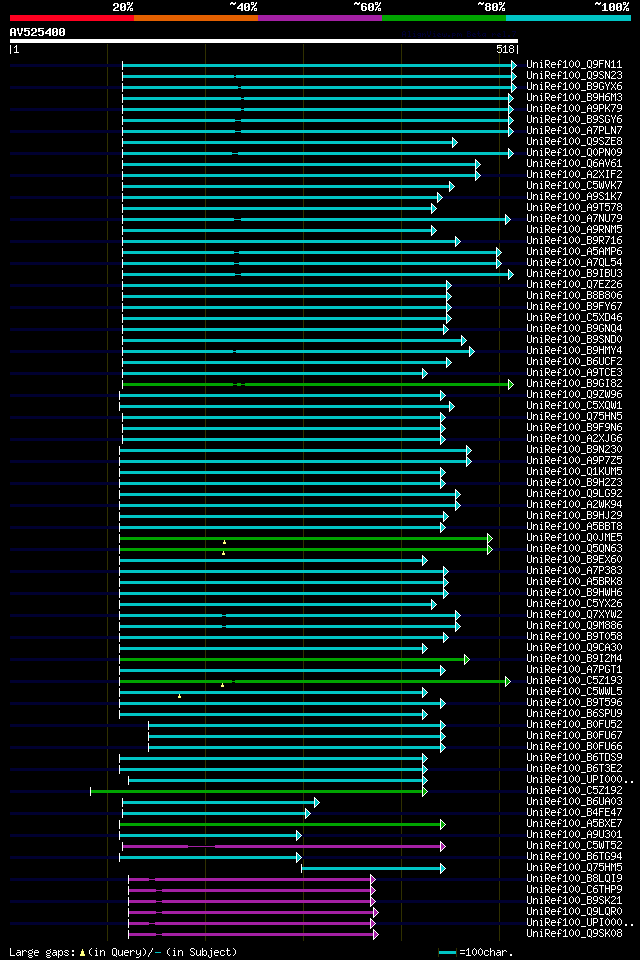Image resolution: width=640 pixels, height=960 pixels.
Task: Click the orange ~40% legend color segment
Action: 196,18
